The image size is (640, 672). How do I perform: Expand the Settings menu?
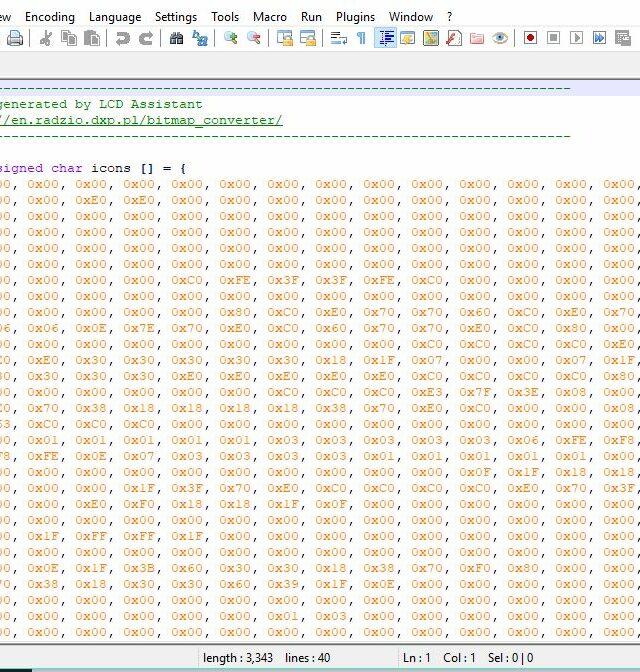click(176, 17)
